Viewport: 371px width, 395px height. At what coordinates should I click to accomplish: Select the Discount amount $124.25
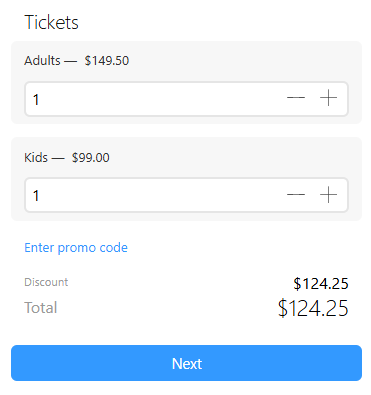pos(321,284)
